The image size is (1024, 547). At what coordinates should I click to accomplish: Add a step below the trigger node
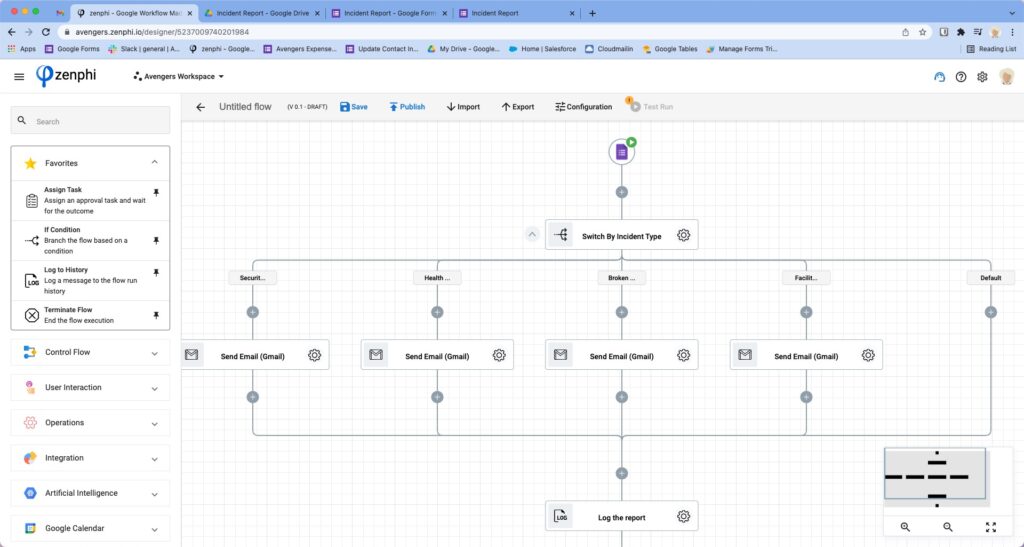pyautogui.click(x=622, y=192)
